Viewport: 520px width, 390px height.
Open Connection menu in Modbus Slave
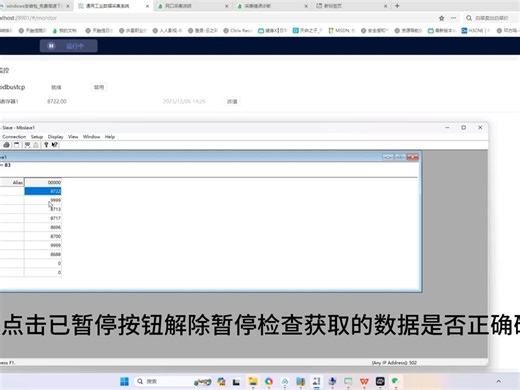coord(14,137)
